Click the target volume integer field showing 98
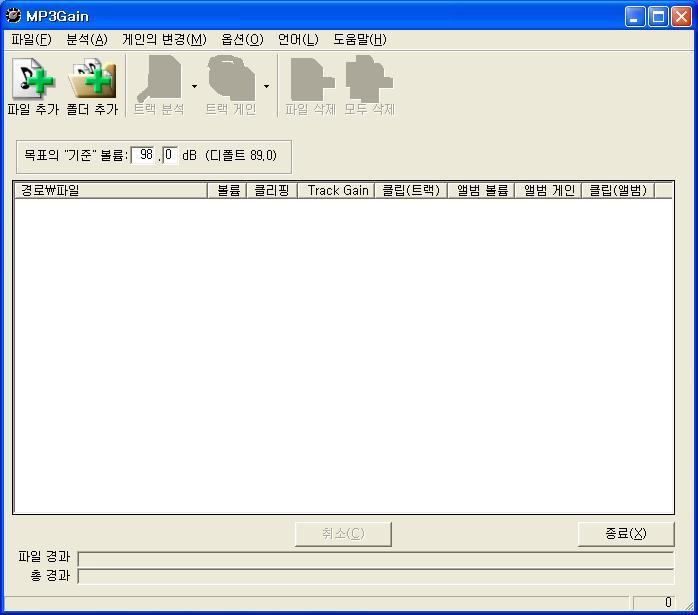698x615 pixels. coord(143,155)
